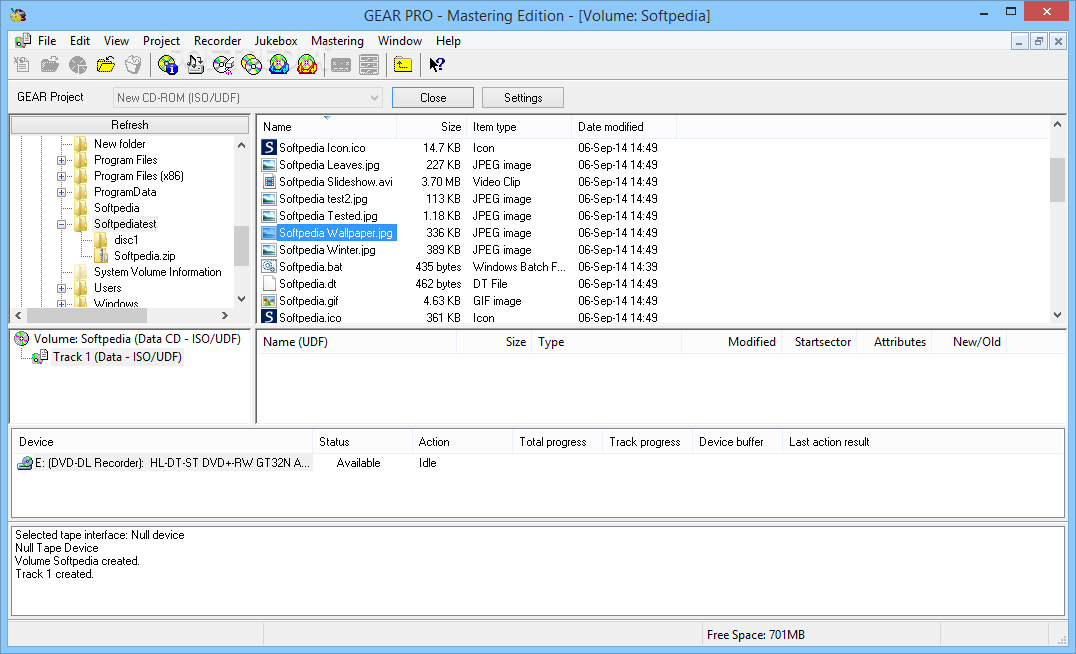The width and height of the screenshot is (1076, 654).
Task: Click the blue disc burn icon
Action: pyautogui.click(x=279, y=65)
